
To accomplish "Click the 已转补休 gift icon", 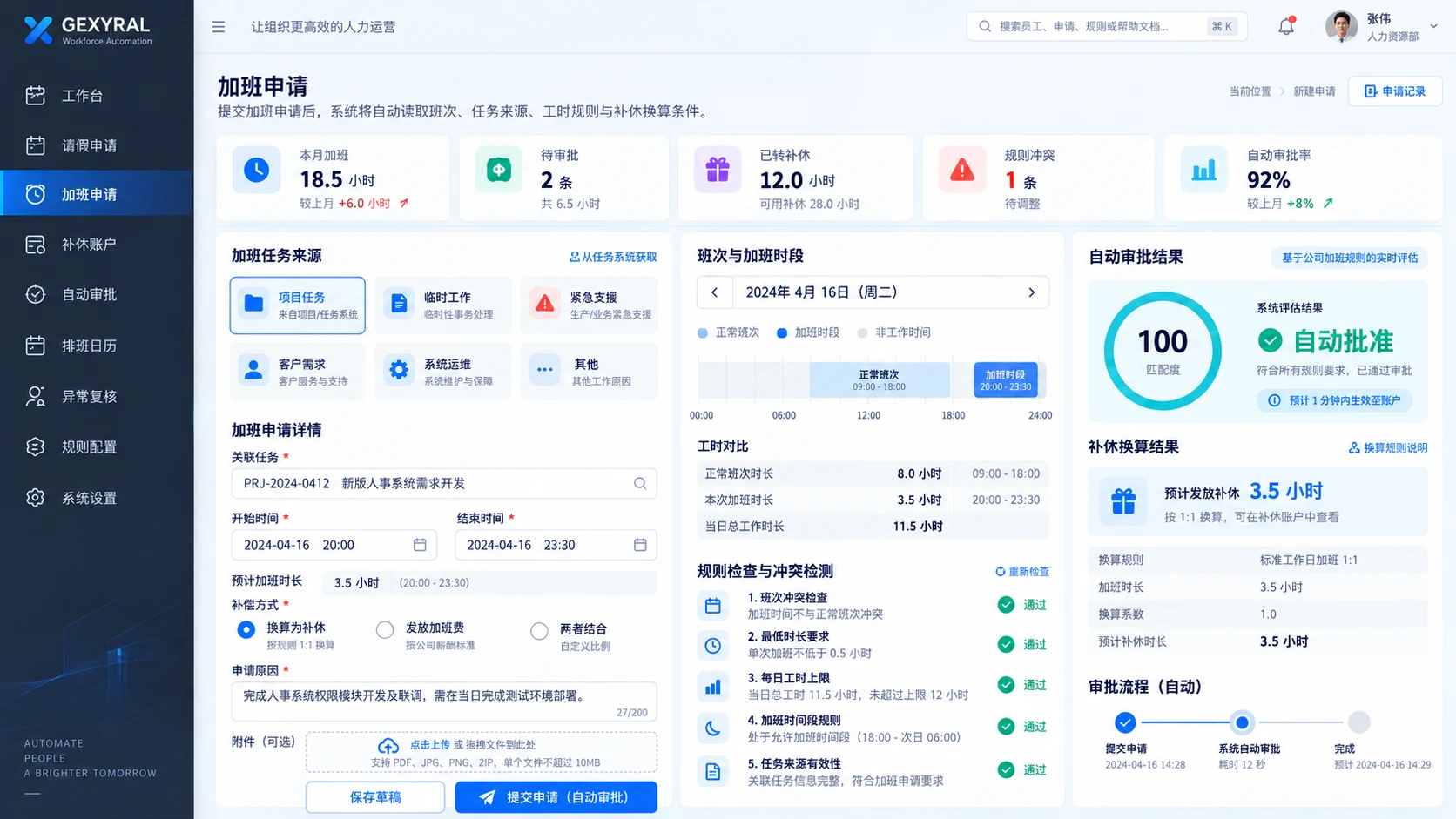I will (718, 170).
